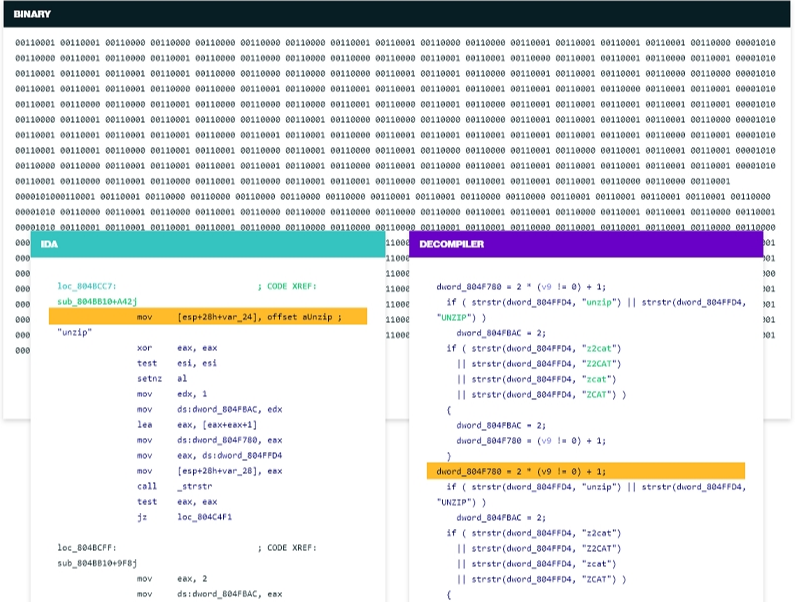The height and width of the screenshot is (602, 795).
Task: Click the loc_804BCFF label in IDA
Action: coord(87,548)
